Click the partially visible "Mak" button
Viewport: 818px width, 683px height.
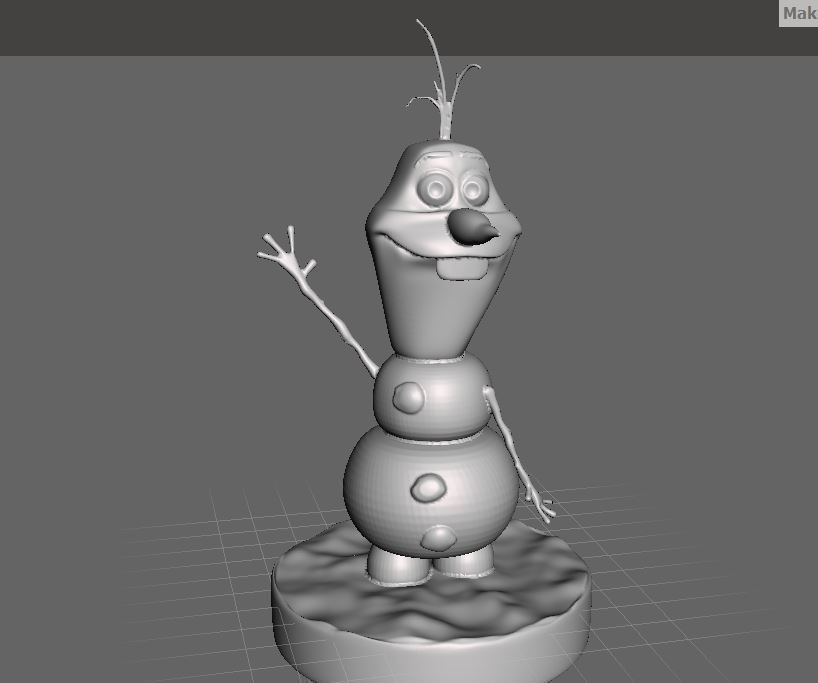(x=799, y=13)
